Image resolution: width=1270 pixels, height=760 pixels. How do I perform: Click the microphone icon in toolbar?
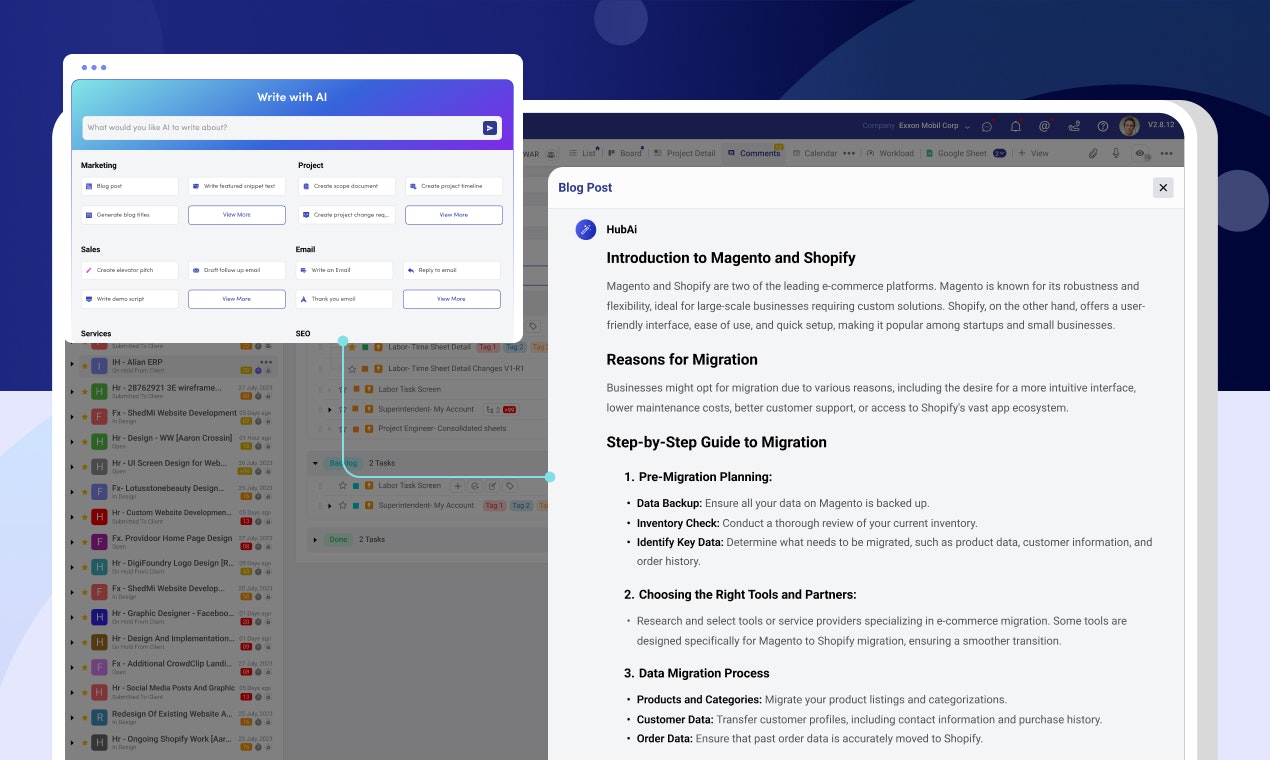tap(1116, 153)
